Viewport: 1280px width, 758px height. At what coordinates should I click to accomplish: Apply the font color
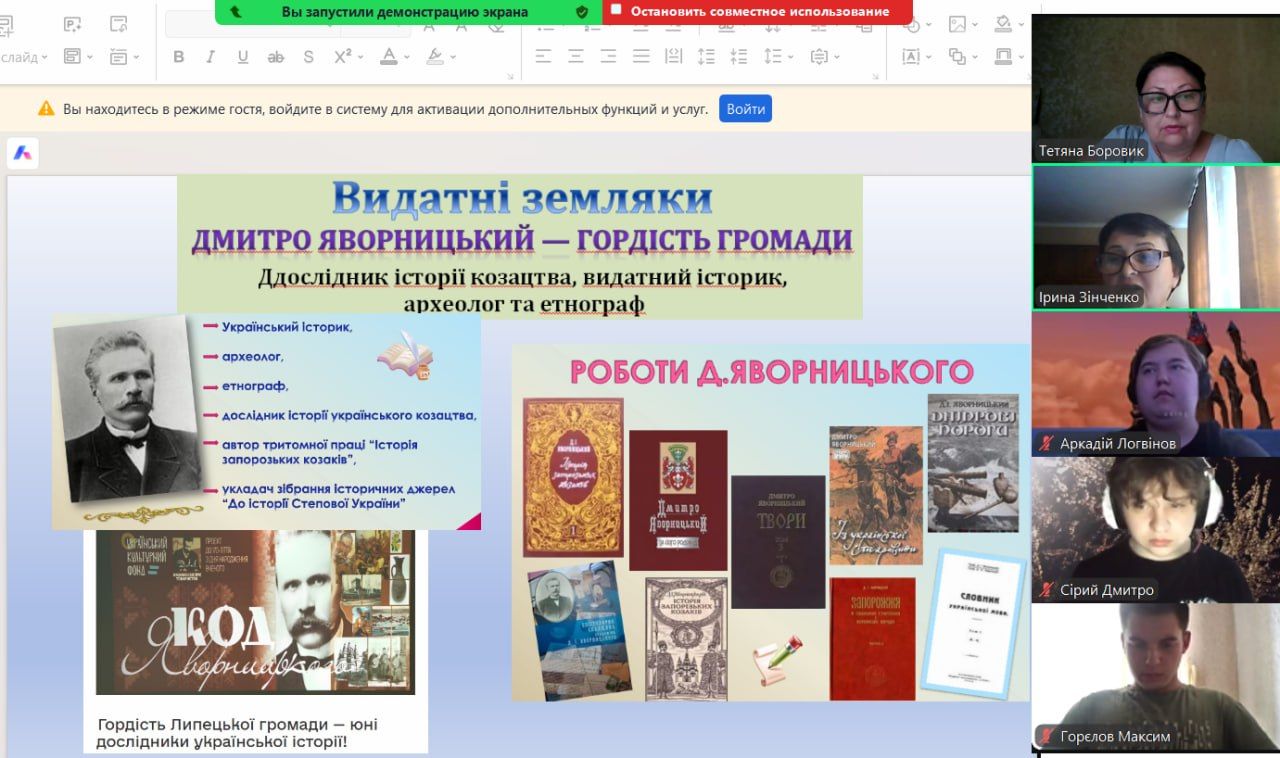(389, 57)
